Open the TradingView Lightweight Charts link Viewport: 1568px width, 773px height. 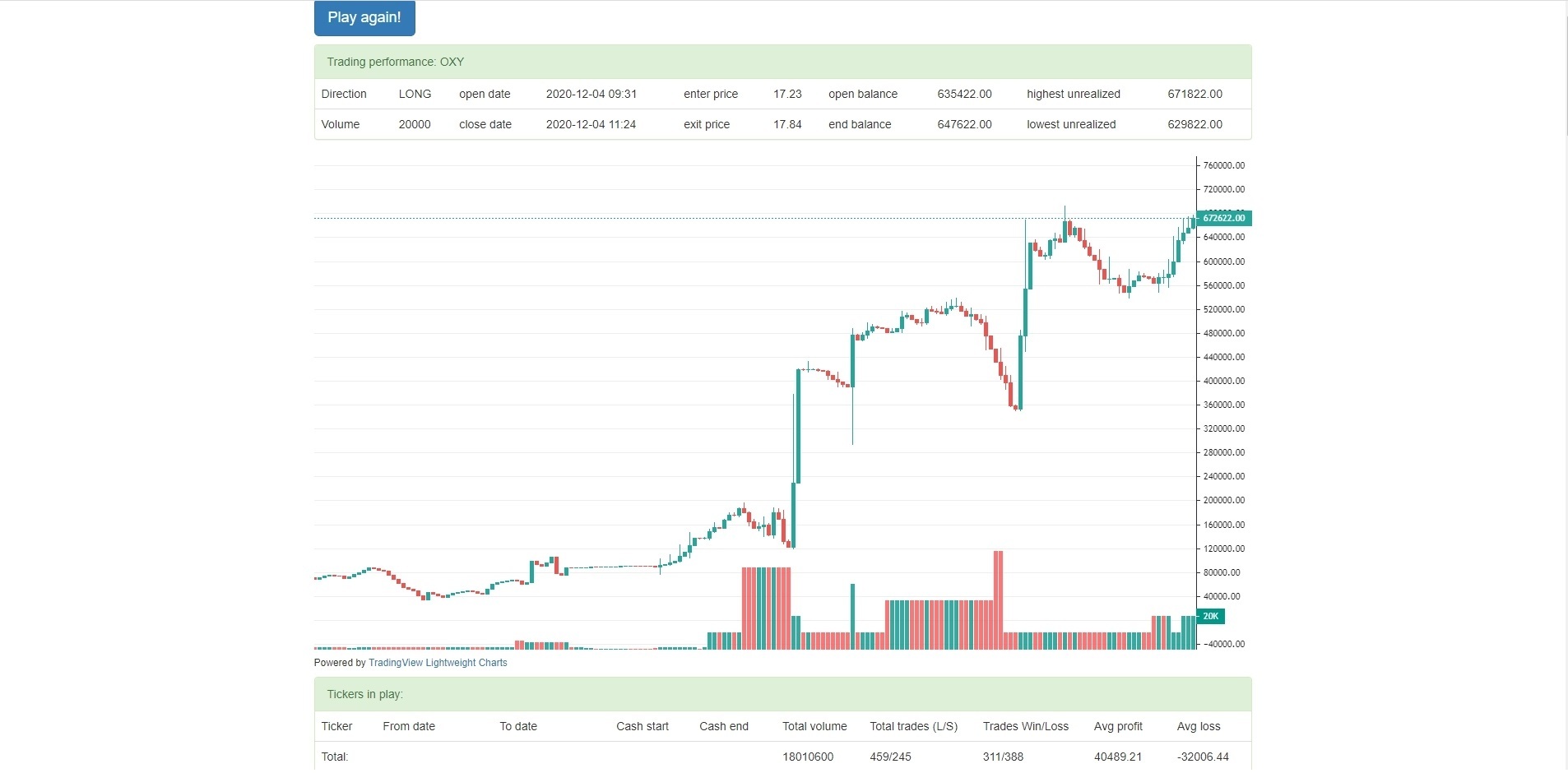pos(438,663)
